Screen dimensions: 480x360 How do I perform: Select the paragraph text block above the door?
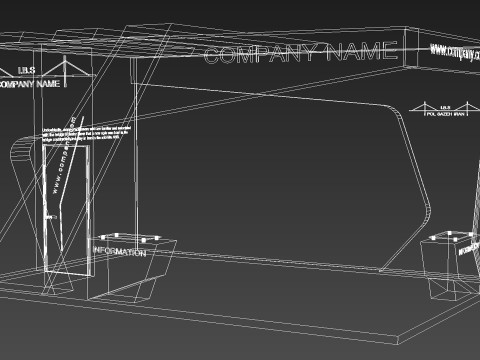click(x=86, y=133)
